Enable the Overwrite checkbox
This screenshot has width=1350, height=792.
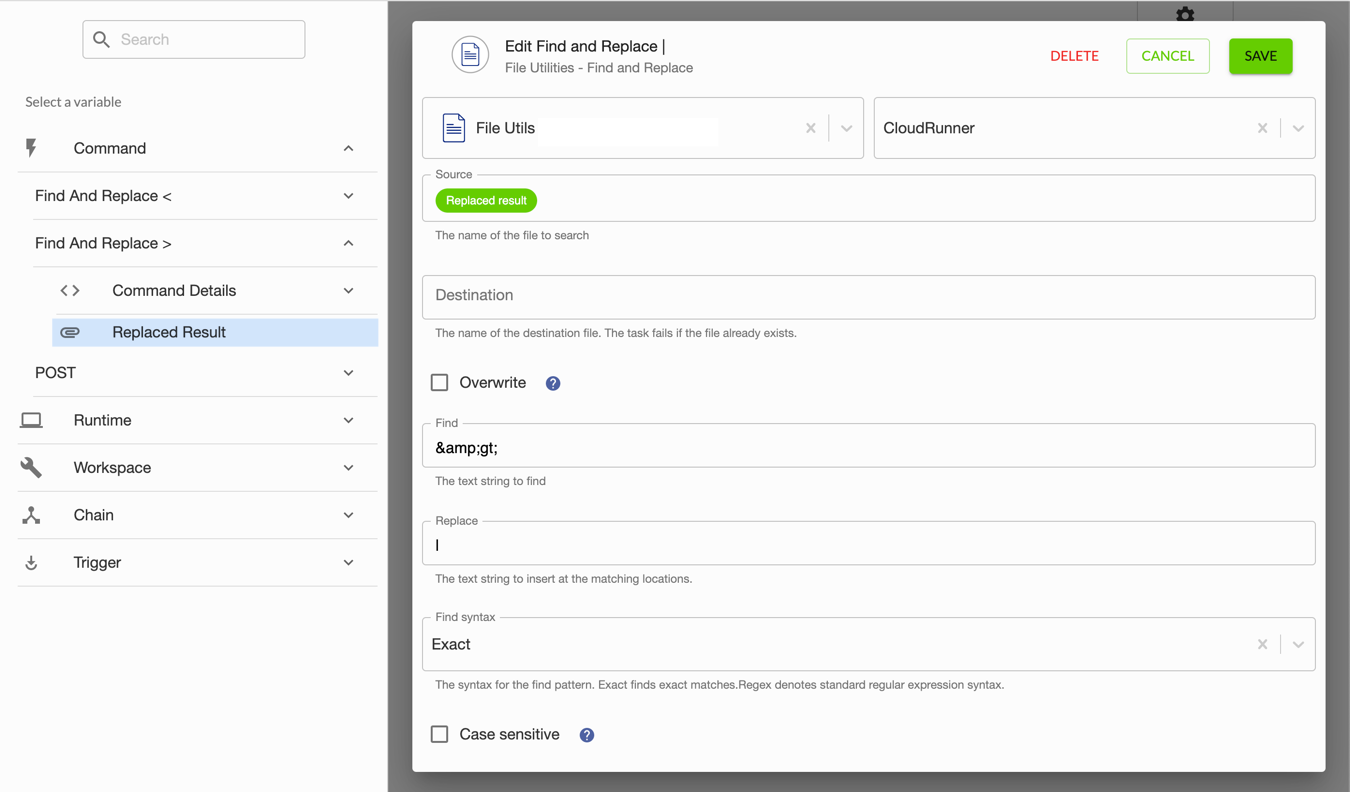pyautogui.click(x=439, y=383)
